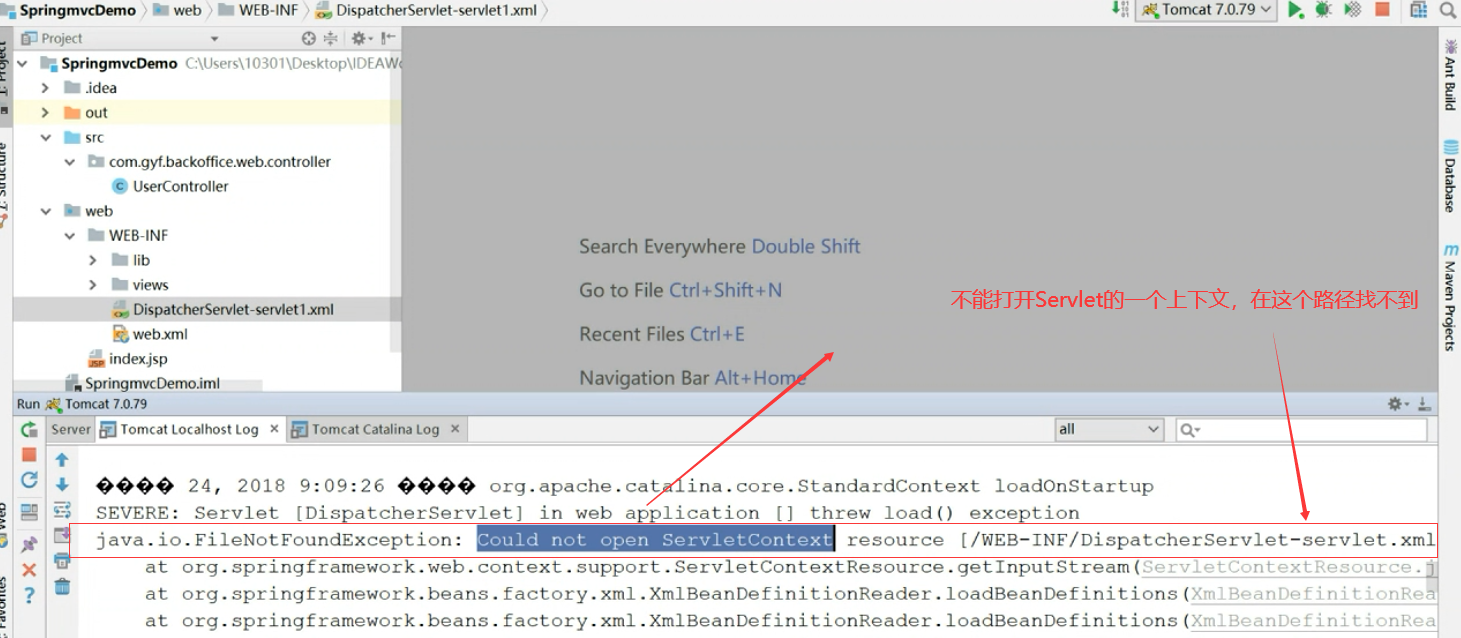This screenshot has width=1461, height=638.
Task: Click DispatcherServlet-servlet1.xml breadcrumb
Action: coord(427,10)
